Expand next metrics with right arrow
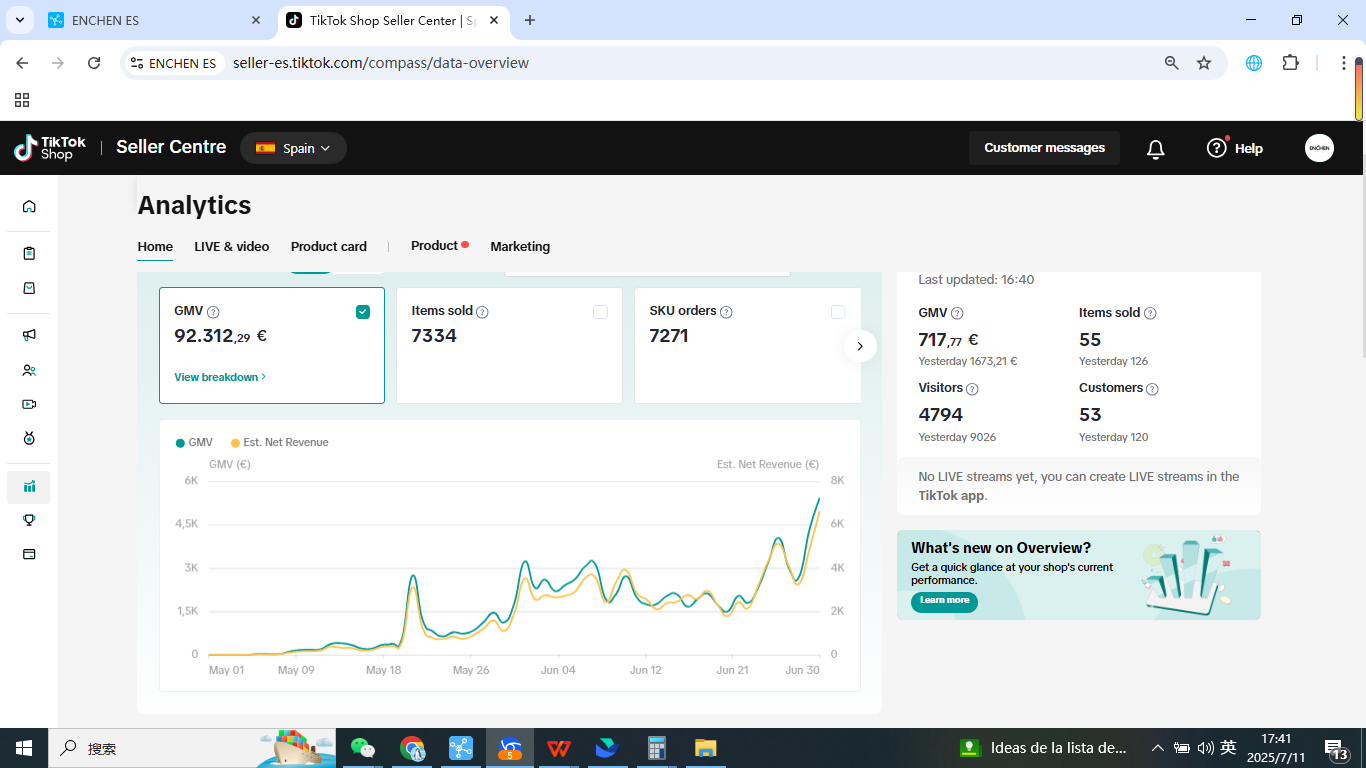Screen dimensions: 1366x768 (x=860, y=346)
